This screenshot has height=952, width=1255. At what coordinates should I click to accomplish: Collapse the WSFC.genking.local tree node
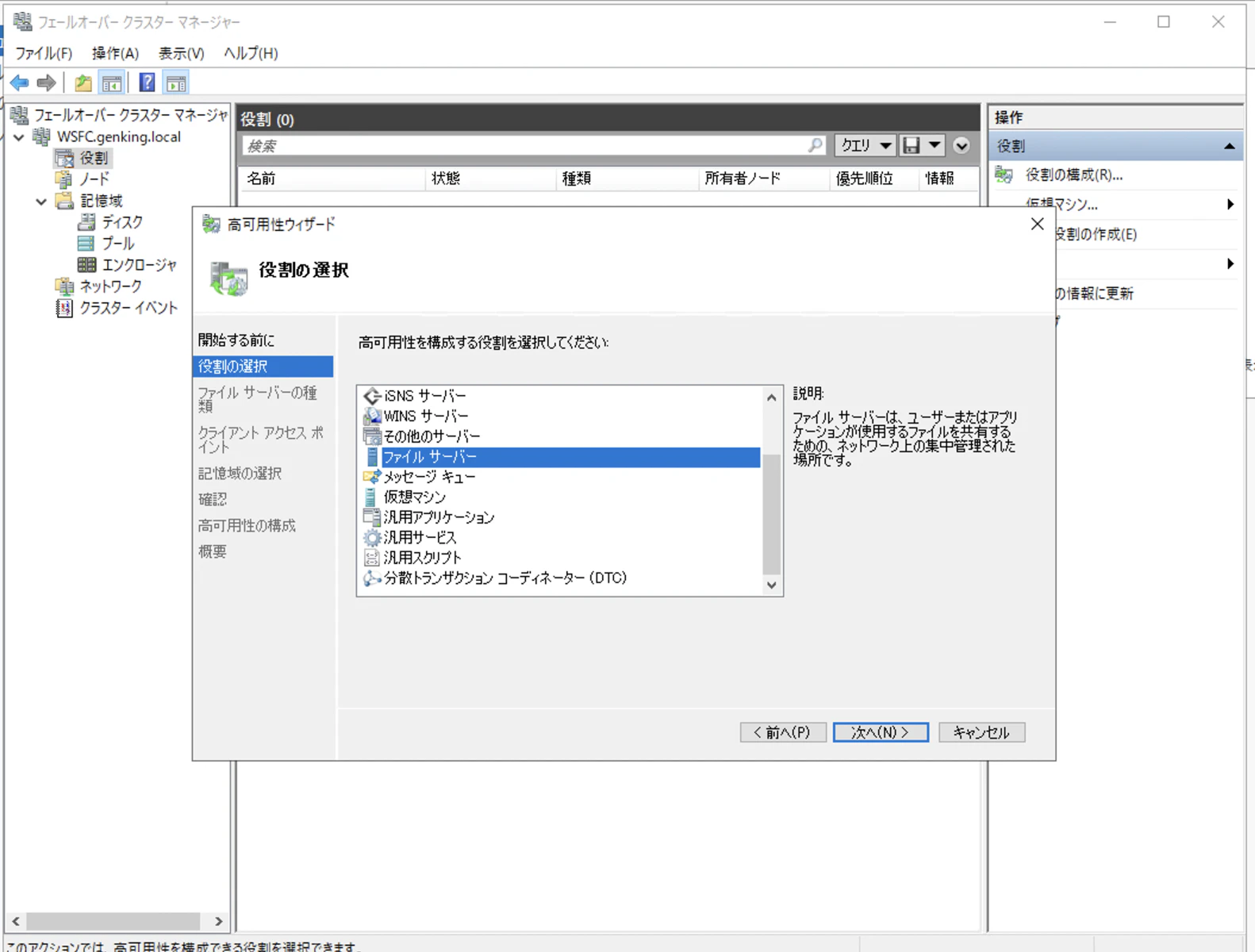19,137
